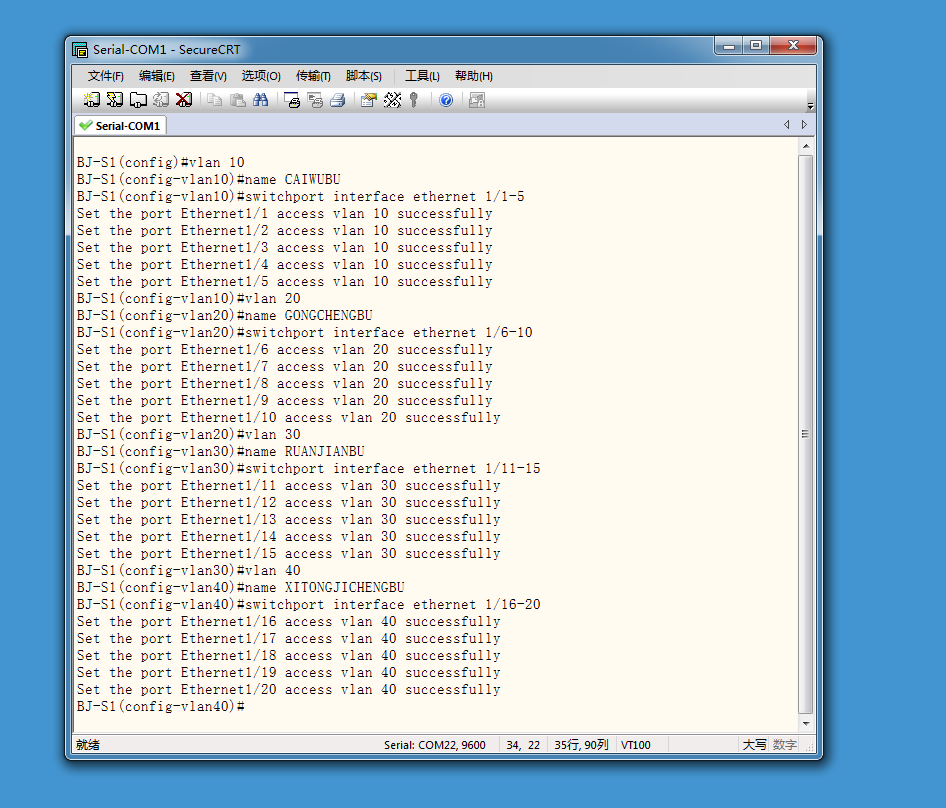Click the SecureCRT title bar app icon
This screenshot has width=946, height=808.
pos(80,49)
